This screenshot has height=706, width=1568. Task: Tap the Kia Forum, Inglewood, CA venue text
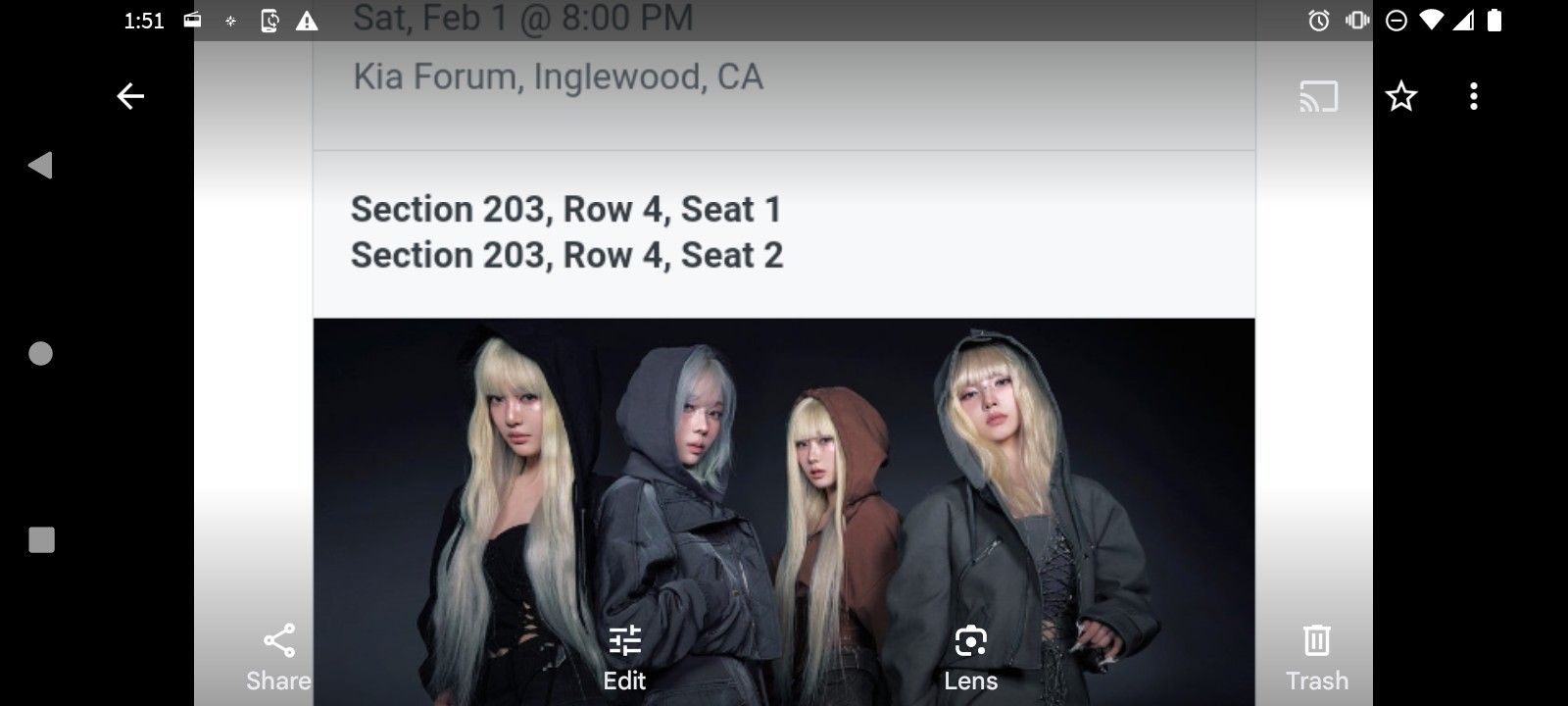[558, 76]
